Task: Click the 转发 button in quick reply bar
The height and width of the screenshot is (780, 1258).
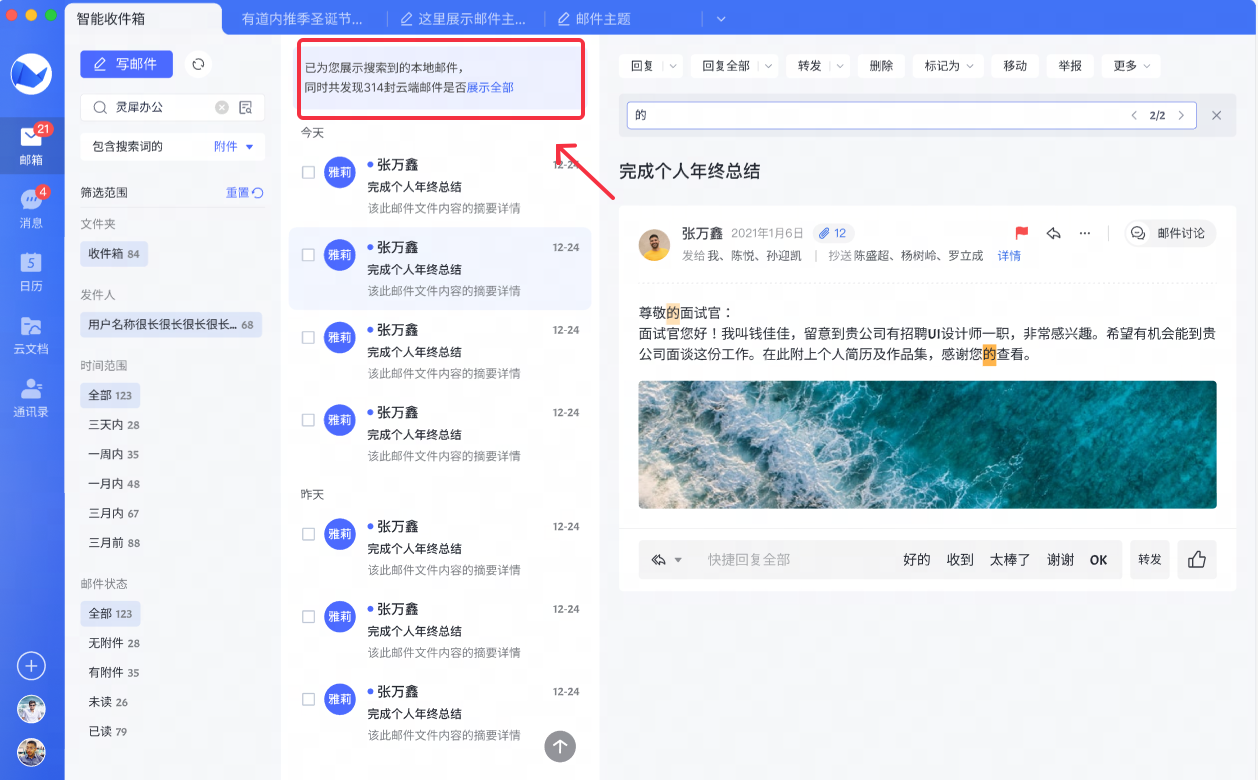Action: 1149,560
